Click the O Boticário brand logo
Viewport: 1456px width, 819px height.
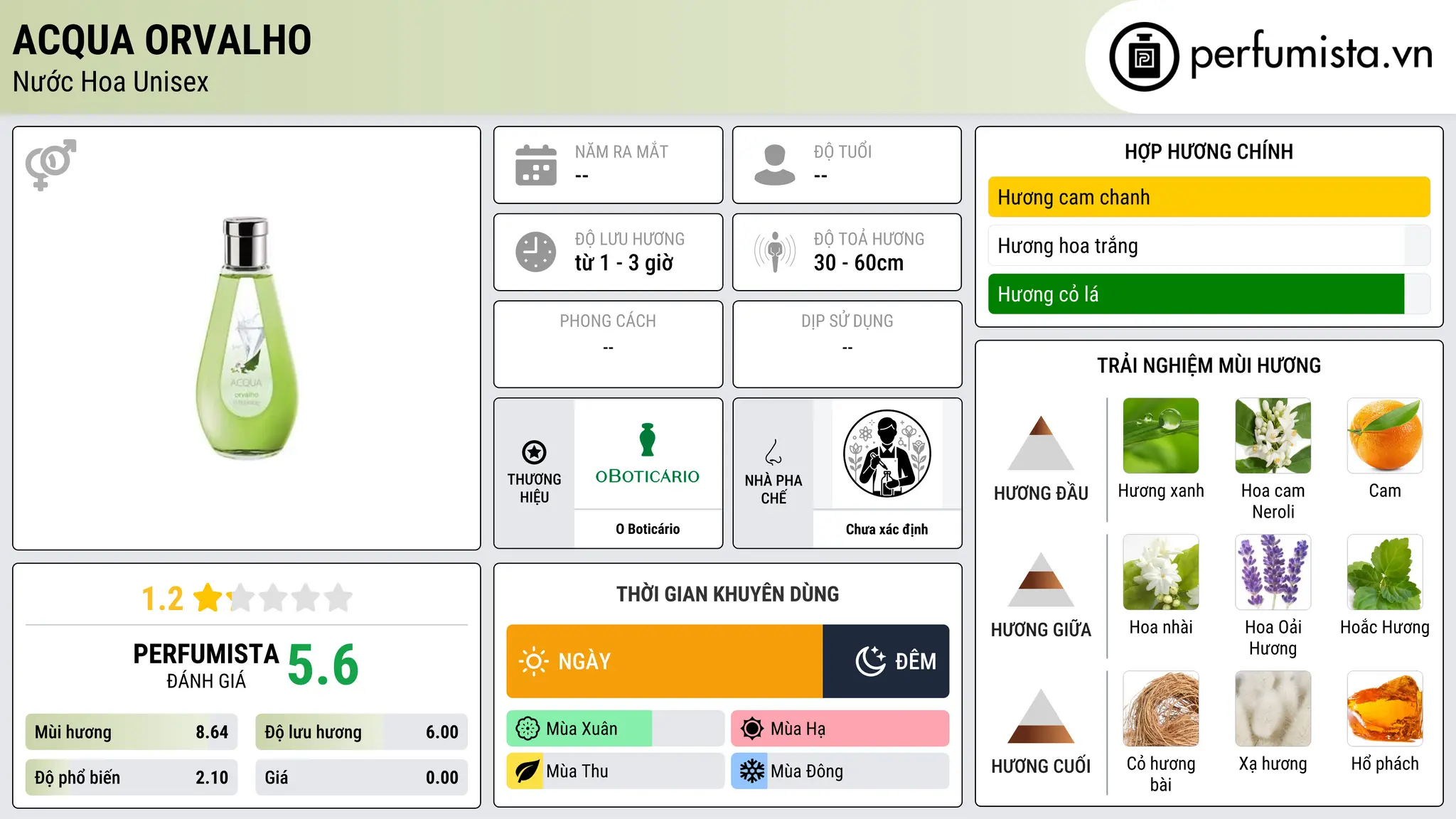click(x=648, y=454)
